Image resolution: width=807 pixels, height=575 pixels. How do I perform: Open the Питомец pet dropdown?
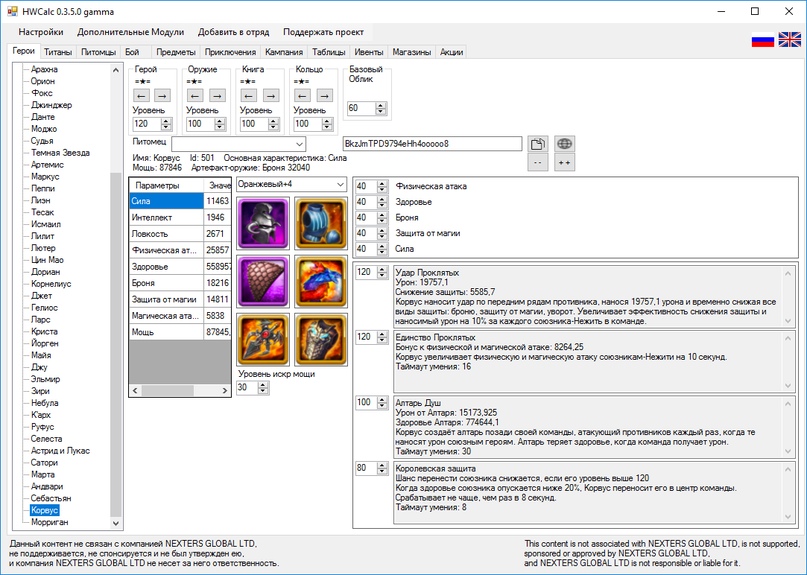click(x=239, y=144)
